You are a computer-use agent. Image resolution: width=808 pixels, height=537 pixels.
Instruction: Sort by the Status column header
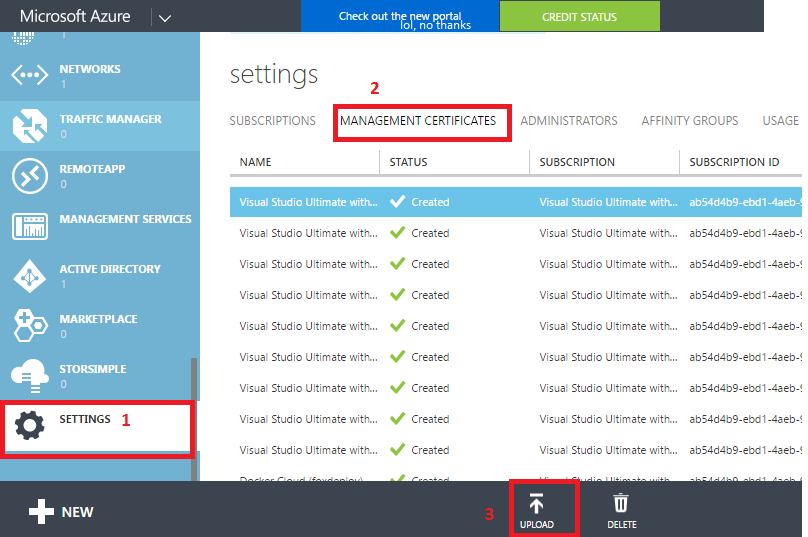tap(408, 162)
